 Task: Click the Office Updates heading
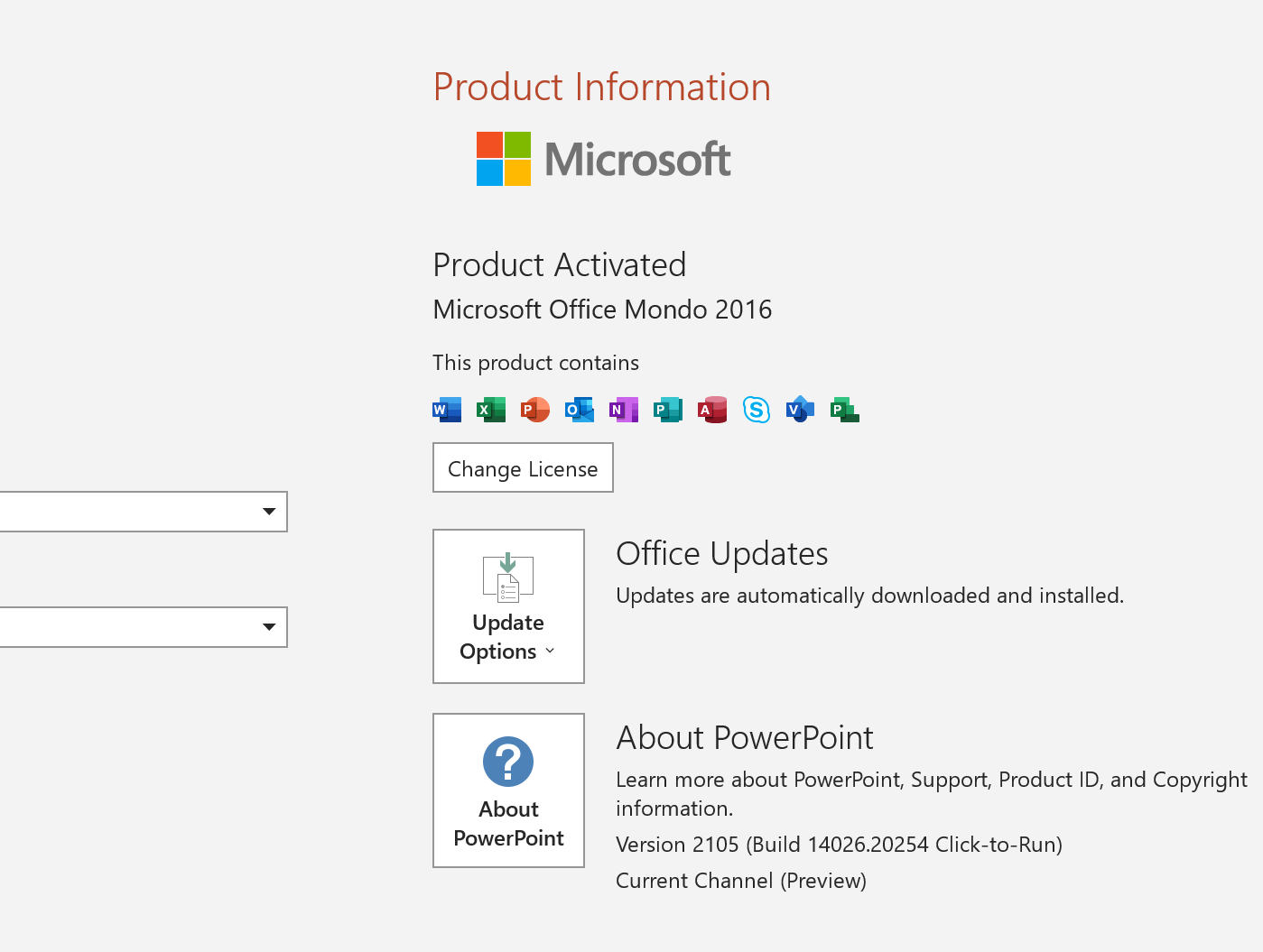(x=722, y=554)
